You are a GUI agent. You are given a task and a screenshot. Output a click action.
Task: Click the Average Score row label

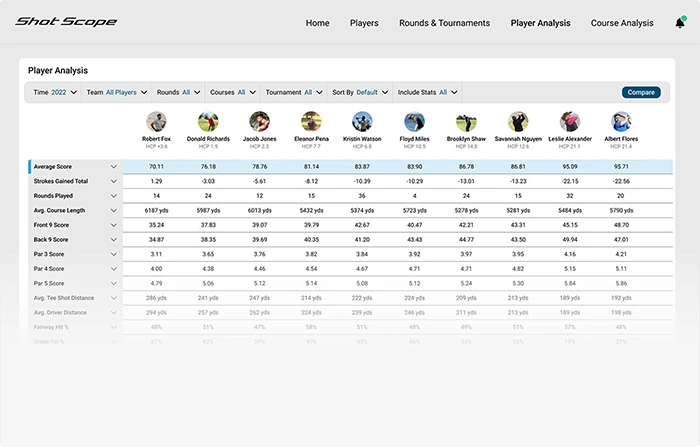tap(53, 167)
